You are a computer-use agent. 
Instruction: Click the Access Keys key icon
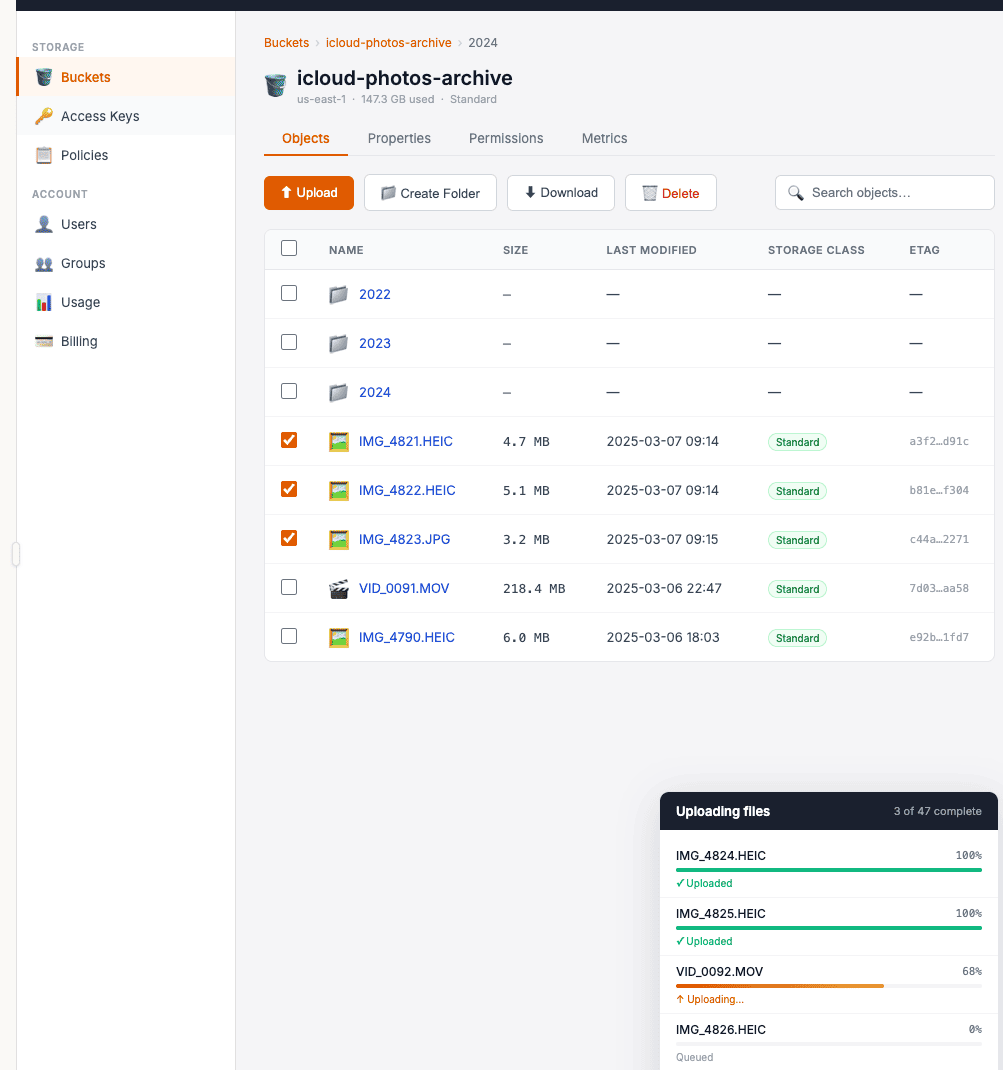44,116
